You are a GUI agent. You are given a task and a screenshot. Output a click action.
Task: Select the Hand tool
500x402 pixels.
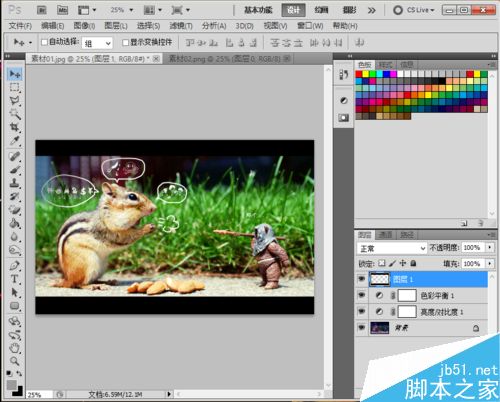(15, 348)
